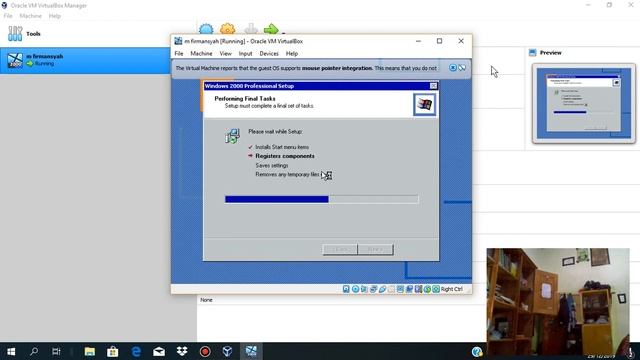Click the red screen recorder taskbar icon
This screenshot has width=640, height=360.
(x=205, y=351)
